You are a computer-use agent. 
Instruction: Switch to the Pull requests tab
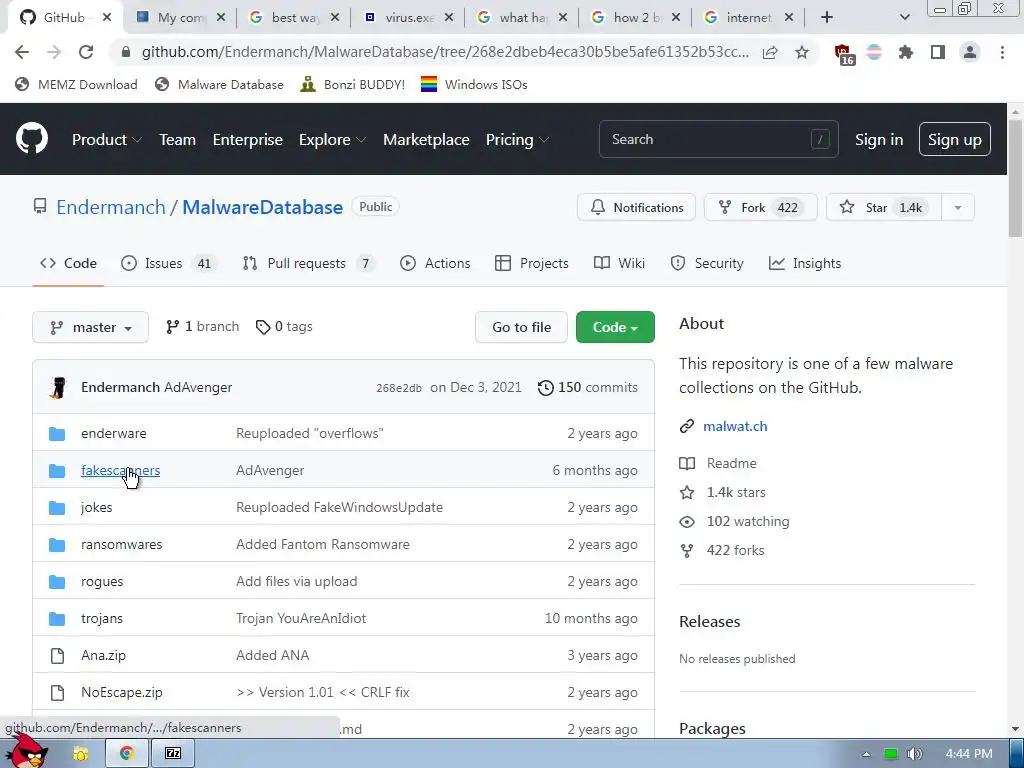[308, 263]
